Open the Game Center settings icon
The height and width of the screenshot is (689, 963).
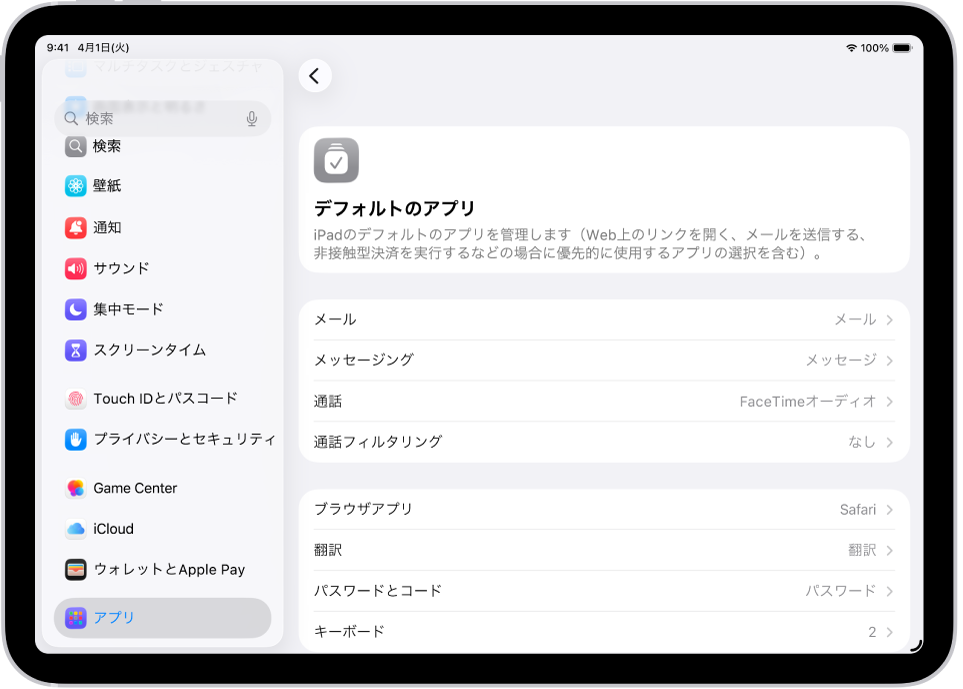77,488
